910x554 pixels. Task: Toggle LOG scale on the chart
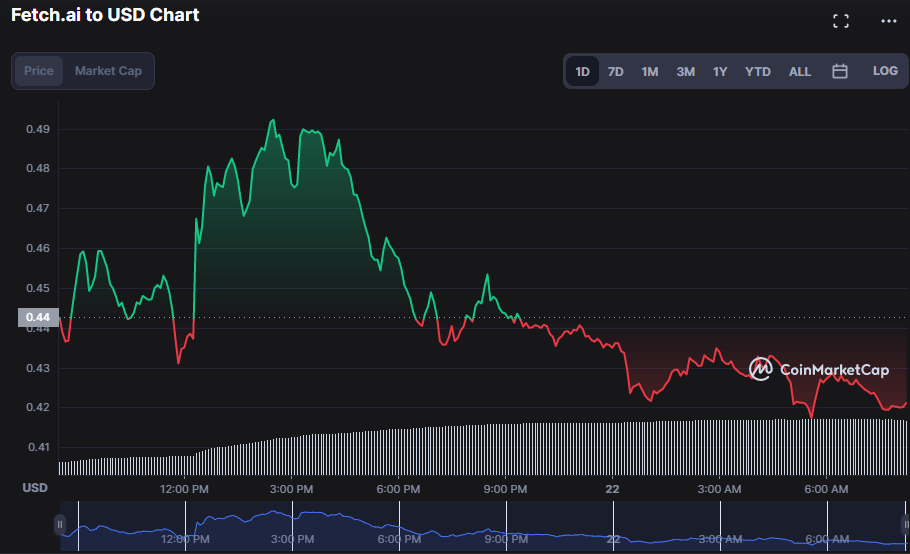(x=885, y=71)
